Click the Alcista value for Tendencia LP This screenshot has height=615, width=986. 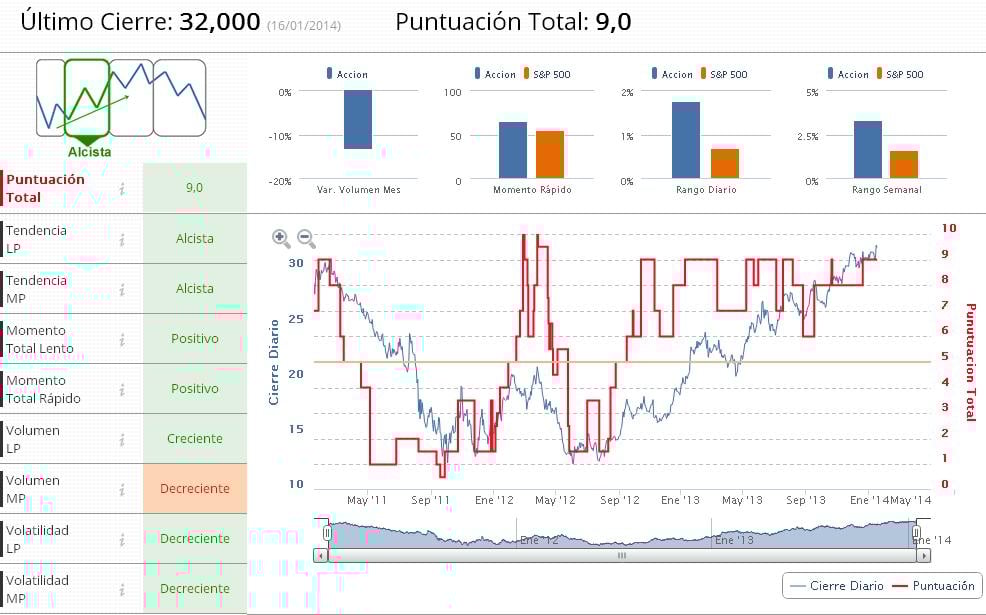click(195, 238)
